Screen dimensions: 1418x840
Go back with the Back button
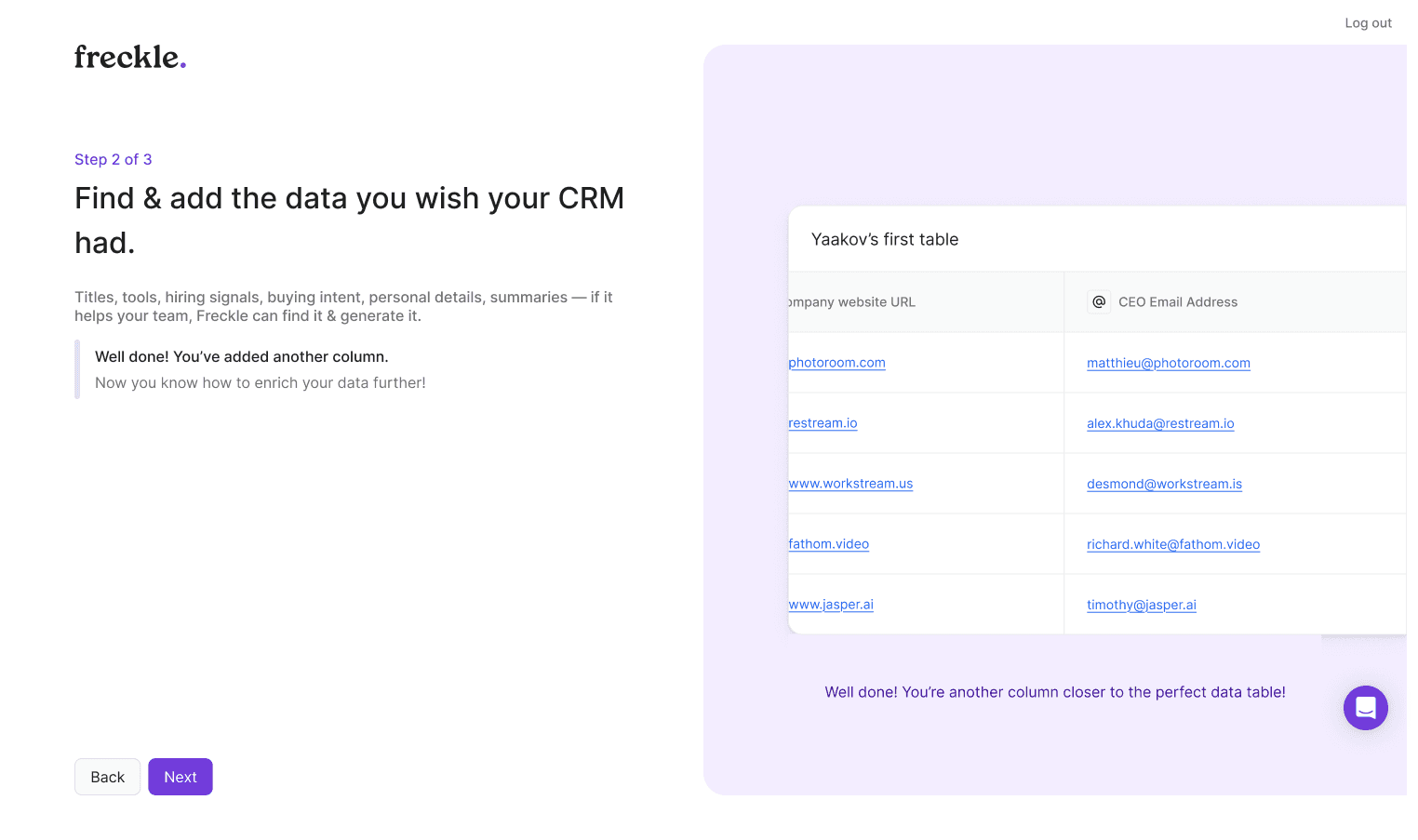click(x=107, y=777)
